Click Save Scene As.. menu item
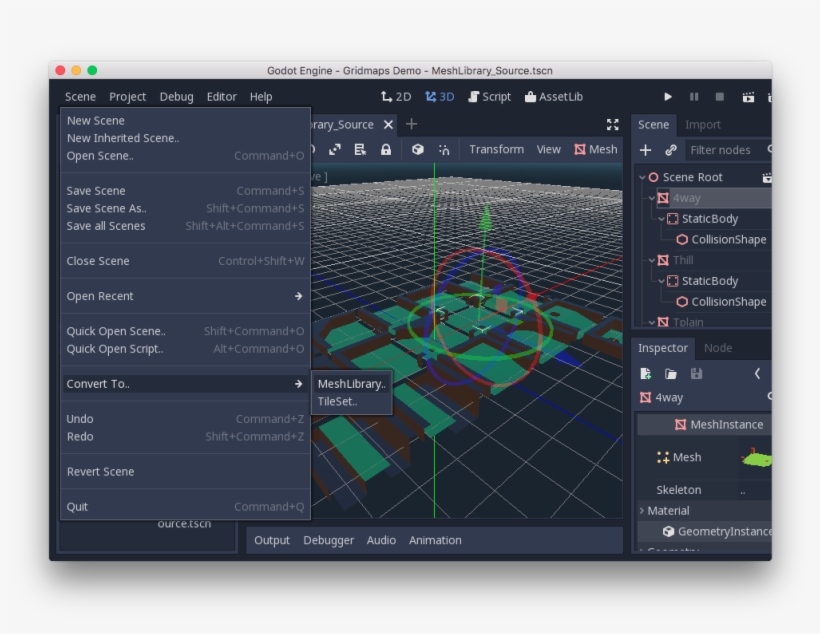The height and width of the screenshot is (634, 820). click(x=185, y=208)
